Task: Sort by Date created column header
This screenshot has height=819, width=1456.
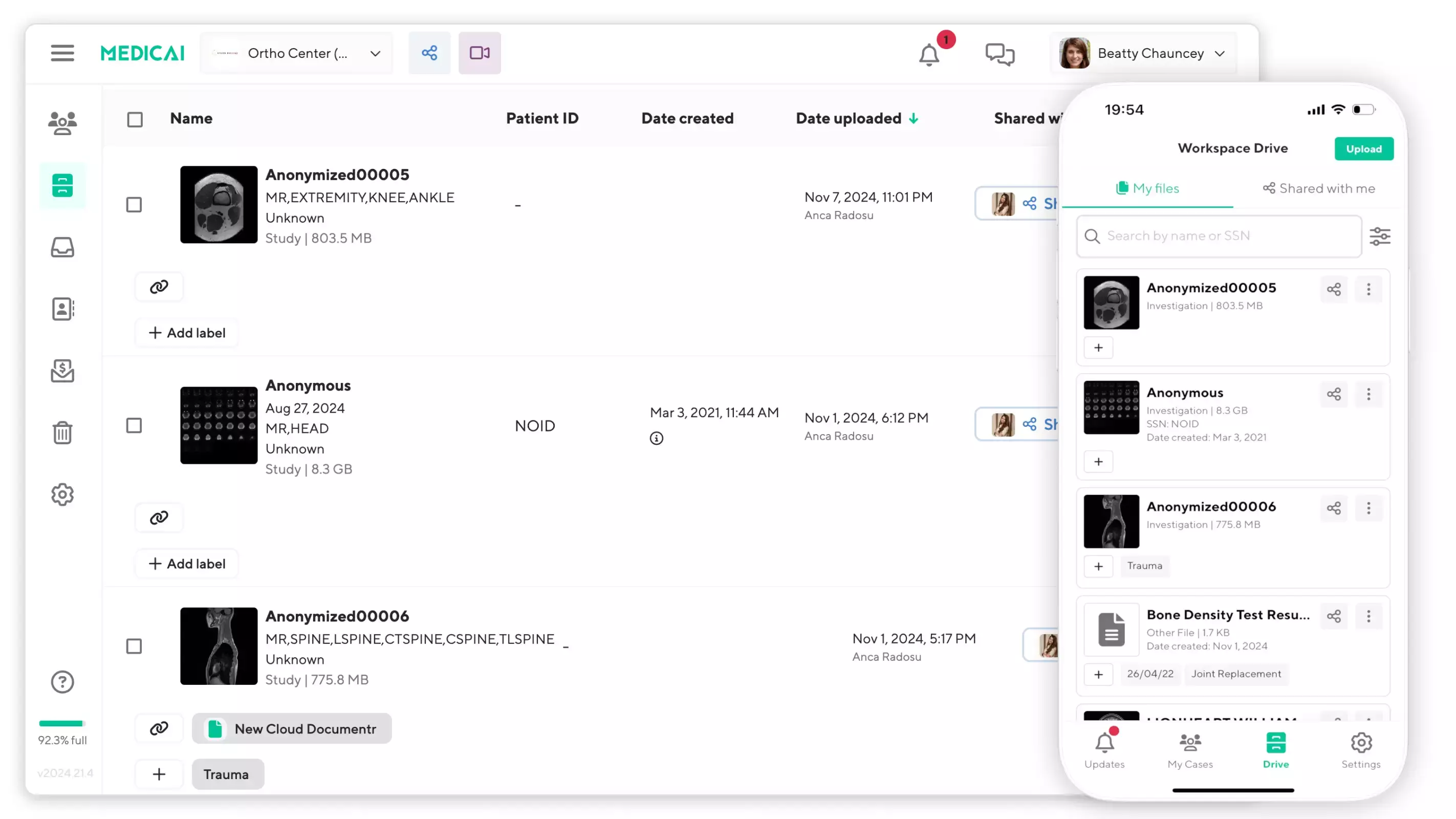Action: pyautogui.click(x=687, y=118)
